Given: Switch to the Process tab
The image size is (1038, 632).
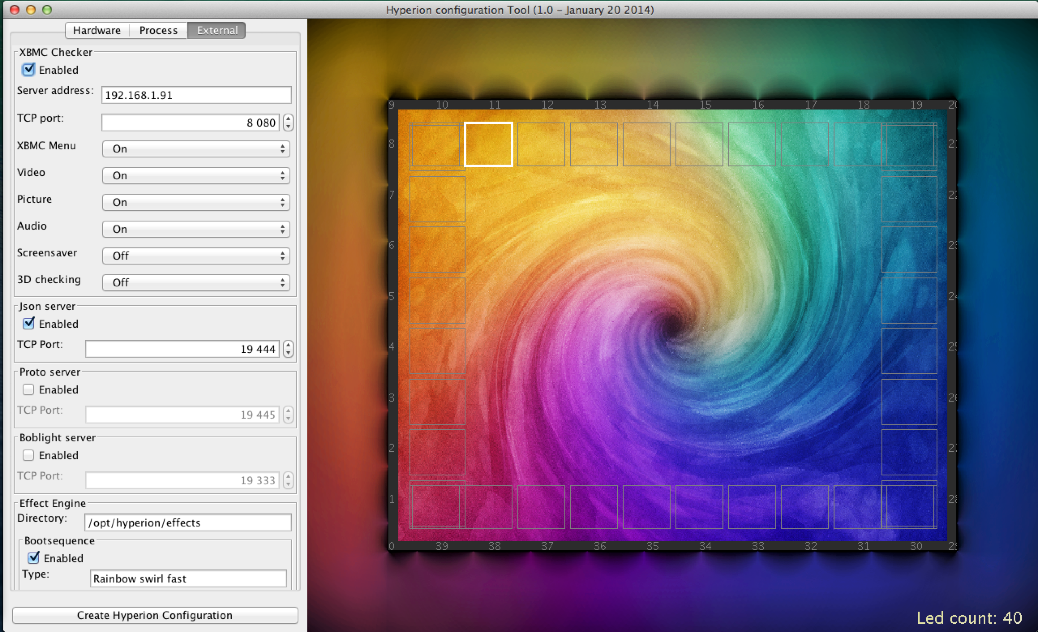Looking at the screenshot, I should pos(158,30).
